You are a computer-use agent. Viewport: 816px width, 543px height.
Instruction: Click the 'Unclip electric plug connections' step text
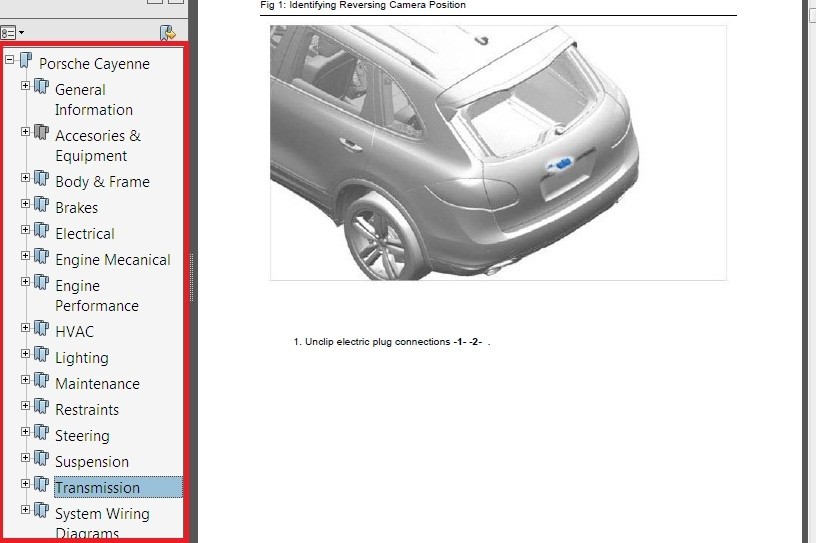pyautogui.click(x=392, y=342)
